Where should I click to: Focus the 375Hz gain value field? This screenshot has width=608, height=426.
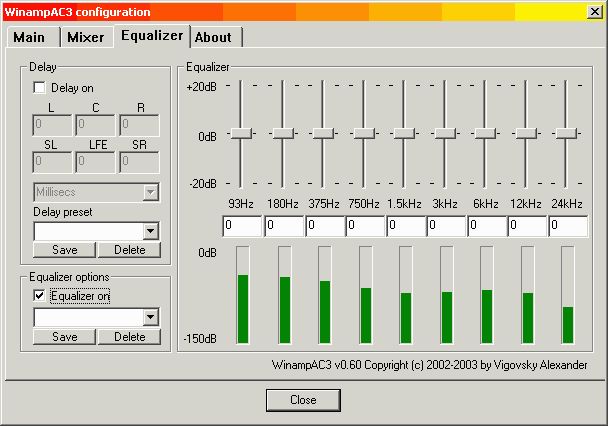[325, 226]
